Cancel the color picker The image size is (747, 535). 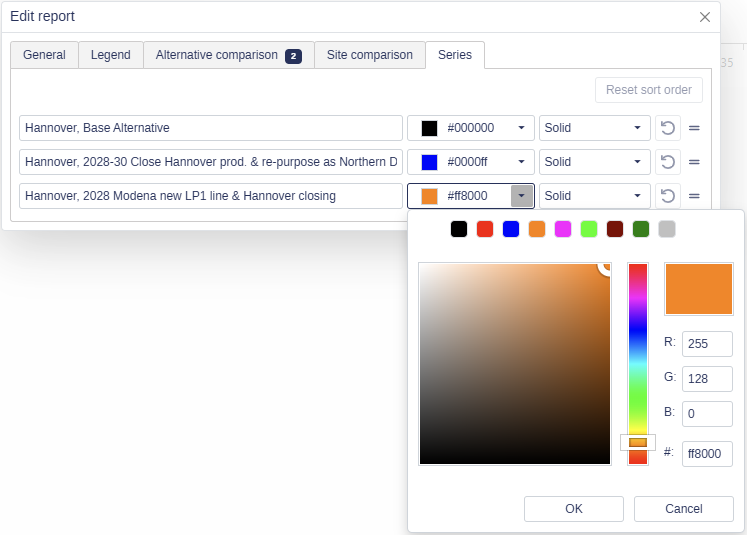tap(684, 509)
